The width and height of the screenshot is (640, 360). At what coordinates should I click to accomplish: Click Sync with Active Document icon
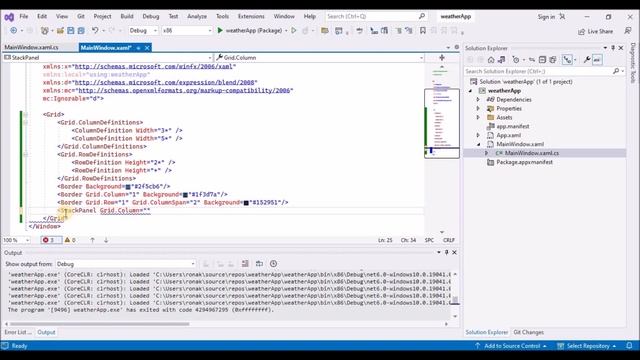(x=532, y=60)
